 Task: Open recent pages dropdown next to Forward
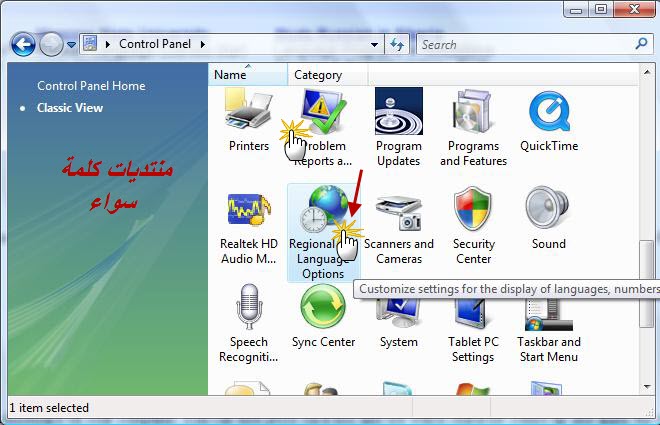tap(72, 45)
